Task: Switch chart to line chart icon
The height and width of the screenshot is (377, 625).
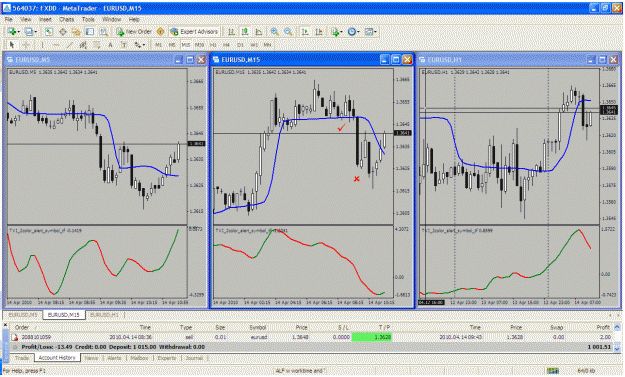Action: [258, 31]
